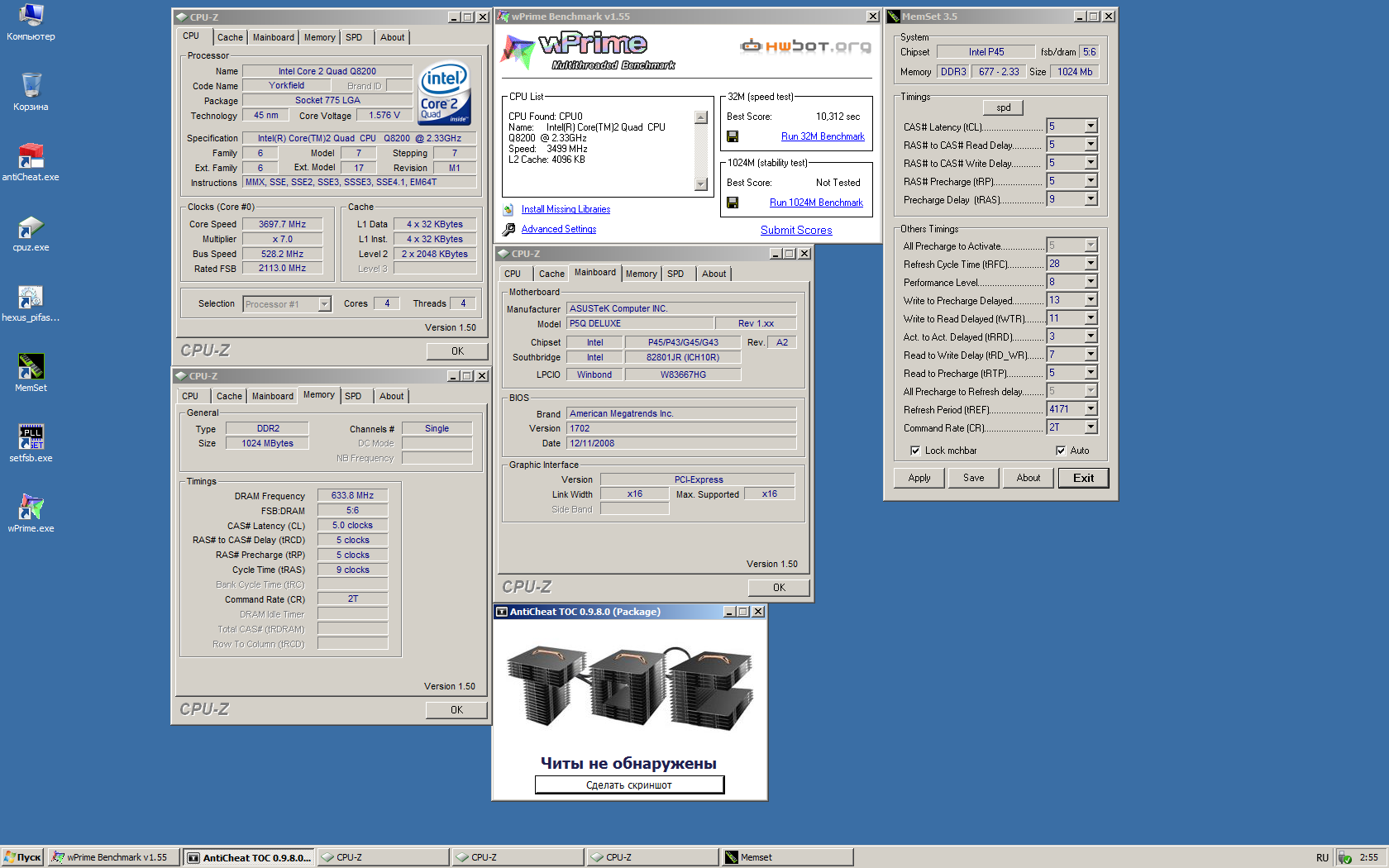The image size is (1389, 868).
Task: Click the heatsink image in AntiCheat window
Action: click(630, 689)
